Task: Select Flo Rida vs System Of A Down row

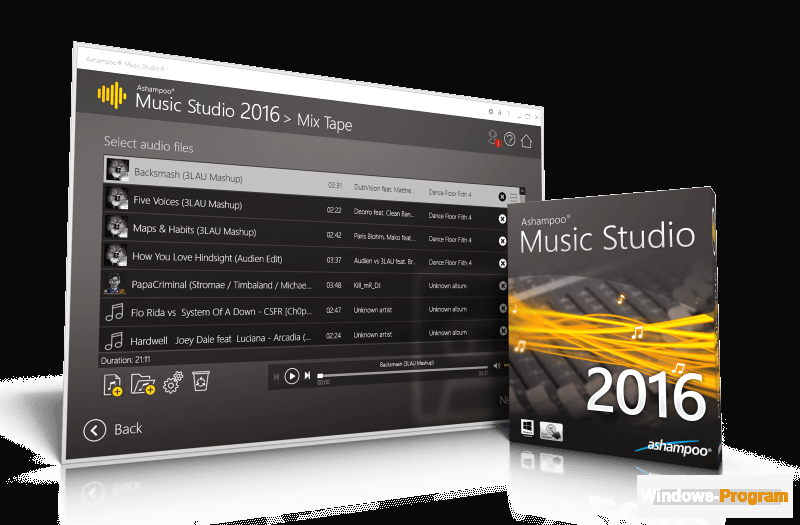Action: click(x=306, y=310)
